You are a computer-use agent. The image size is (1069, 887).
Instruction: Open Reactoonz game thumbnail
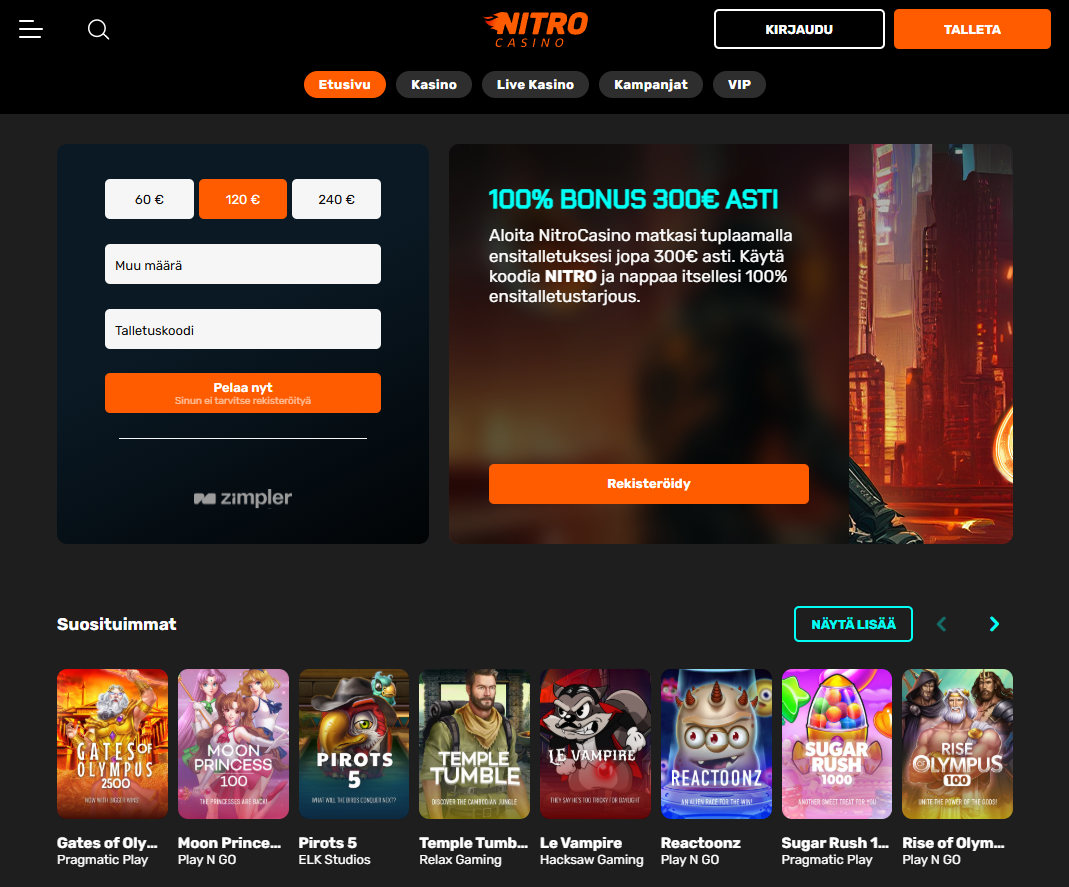[x=716, y=744]
